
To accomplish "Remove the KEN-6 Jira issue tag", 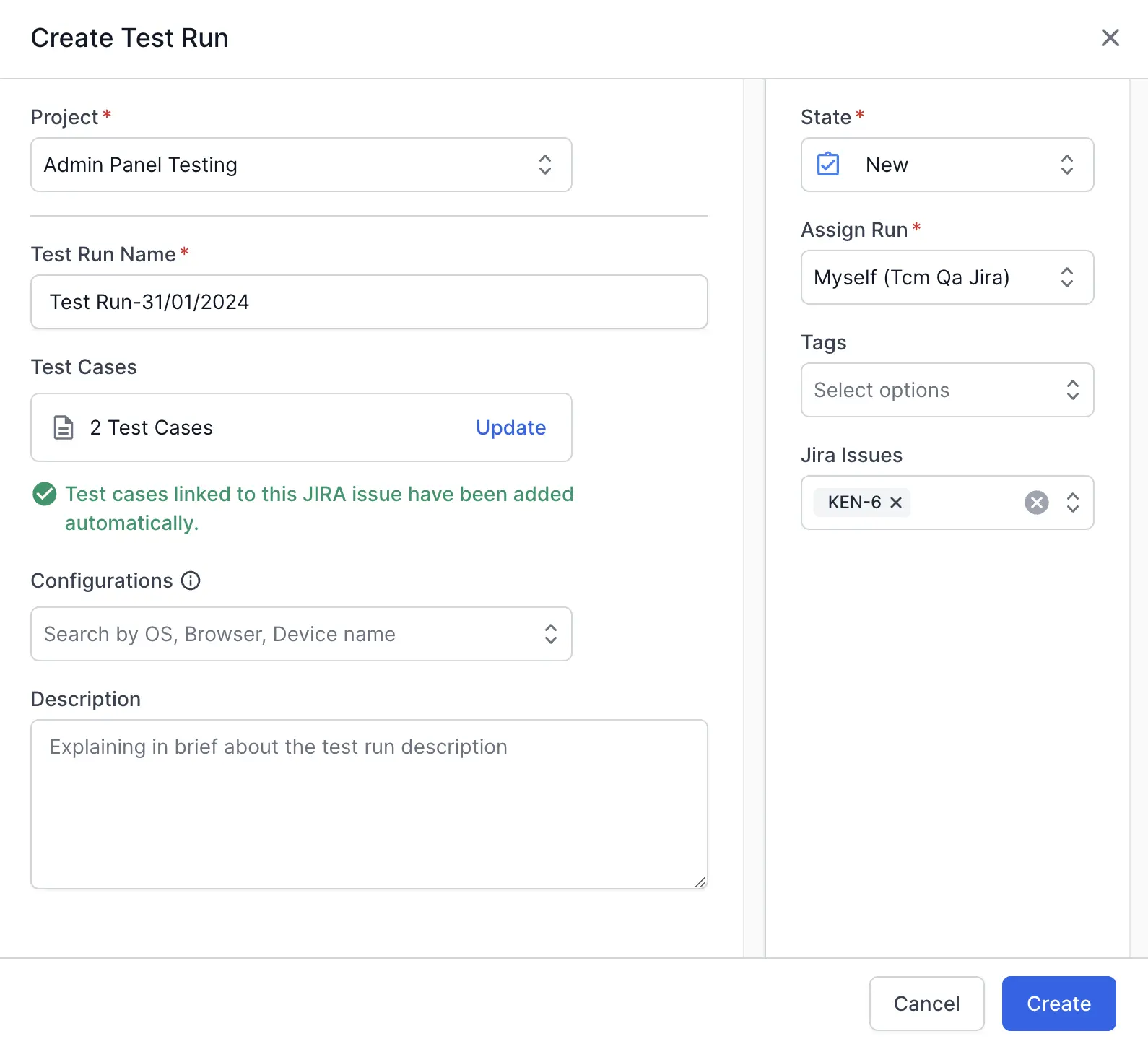I will coord(896,503).
